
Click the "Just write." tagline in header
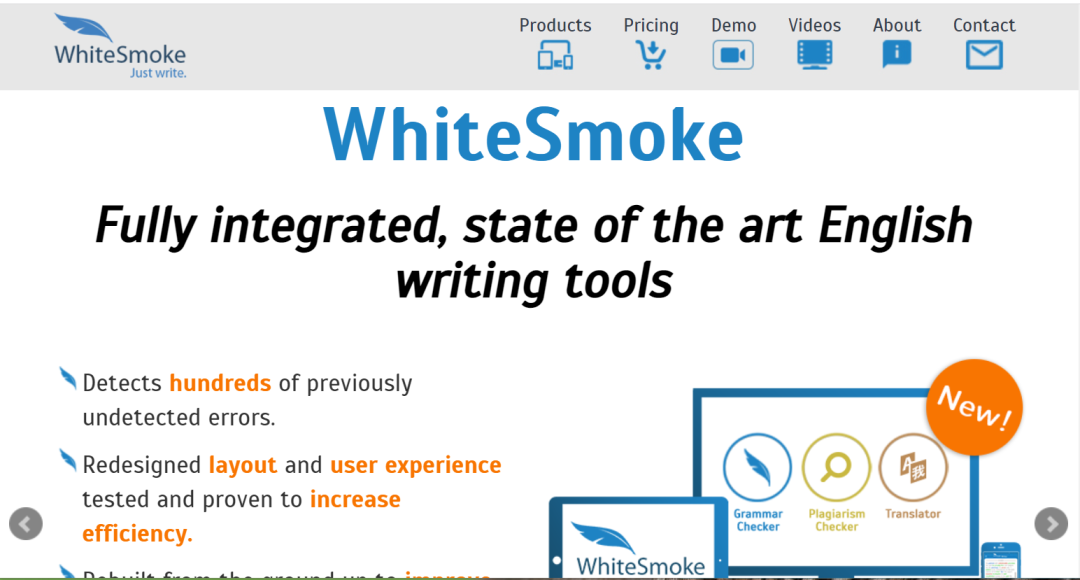158,73
